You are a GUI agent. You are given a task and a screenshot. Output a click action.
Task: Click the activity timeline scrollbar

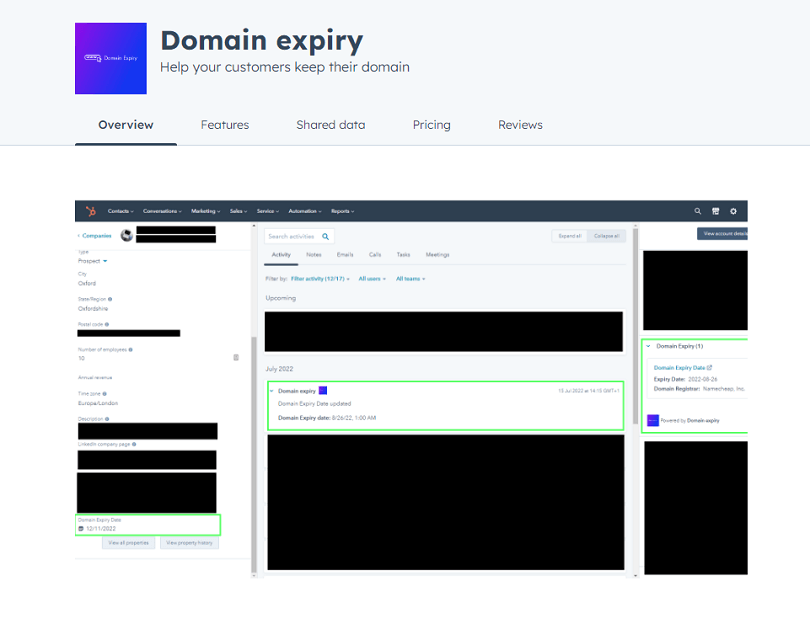point(635,326)
